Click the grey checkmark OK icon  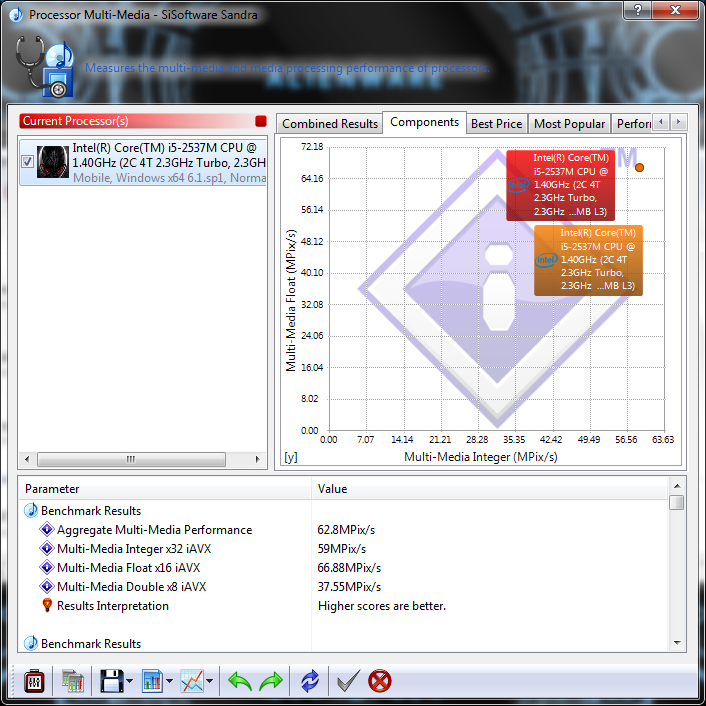tap(348, 681)
